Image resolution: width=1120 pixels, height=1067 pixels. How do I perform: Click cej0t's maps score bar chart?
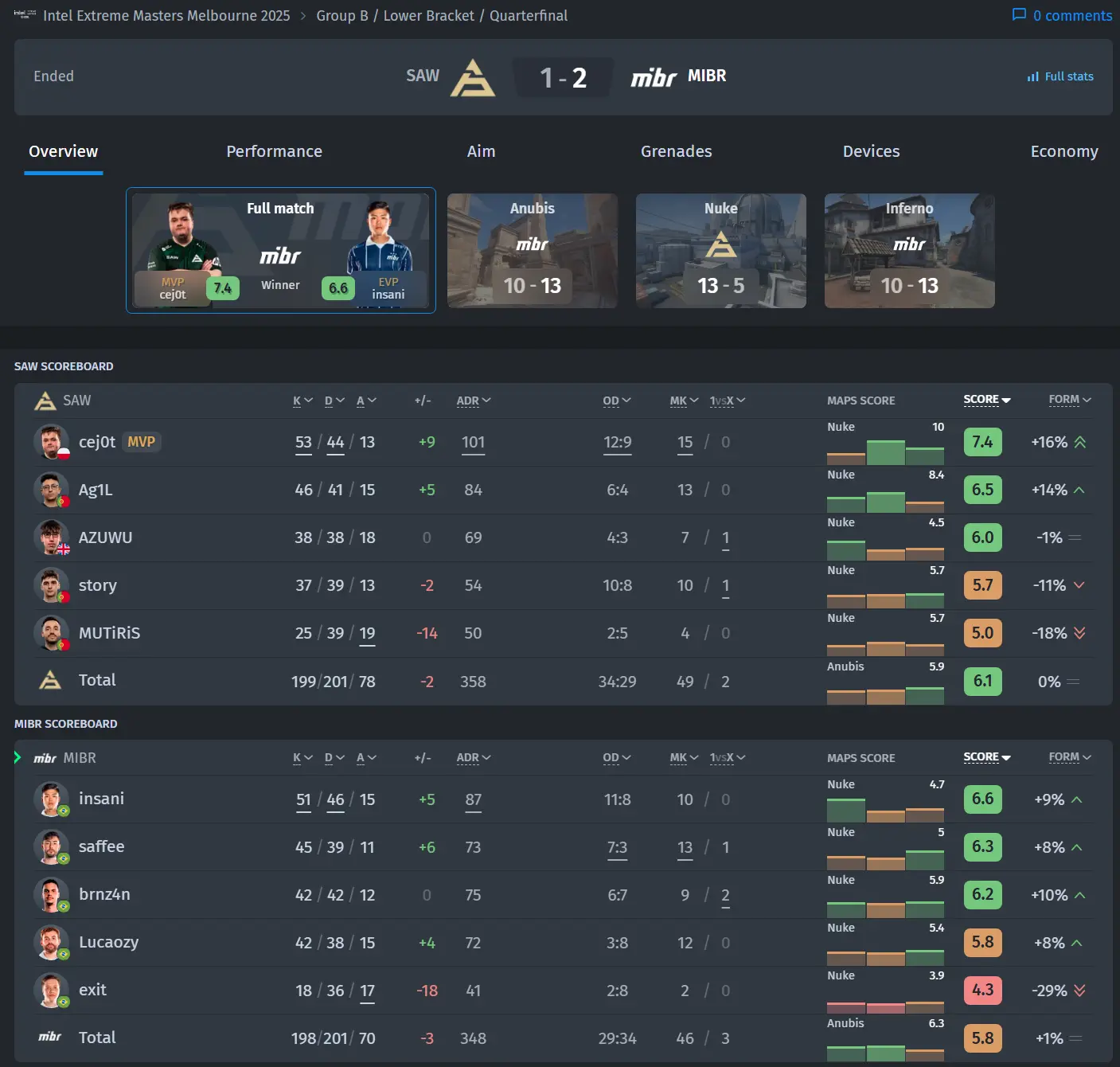(885, 451)
